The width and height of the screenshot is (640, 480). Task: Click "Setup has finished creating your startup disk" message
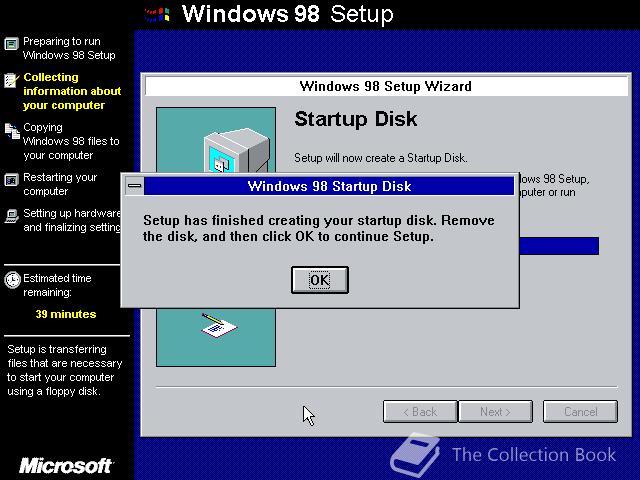pos(318,228)
